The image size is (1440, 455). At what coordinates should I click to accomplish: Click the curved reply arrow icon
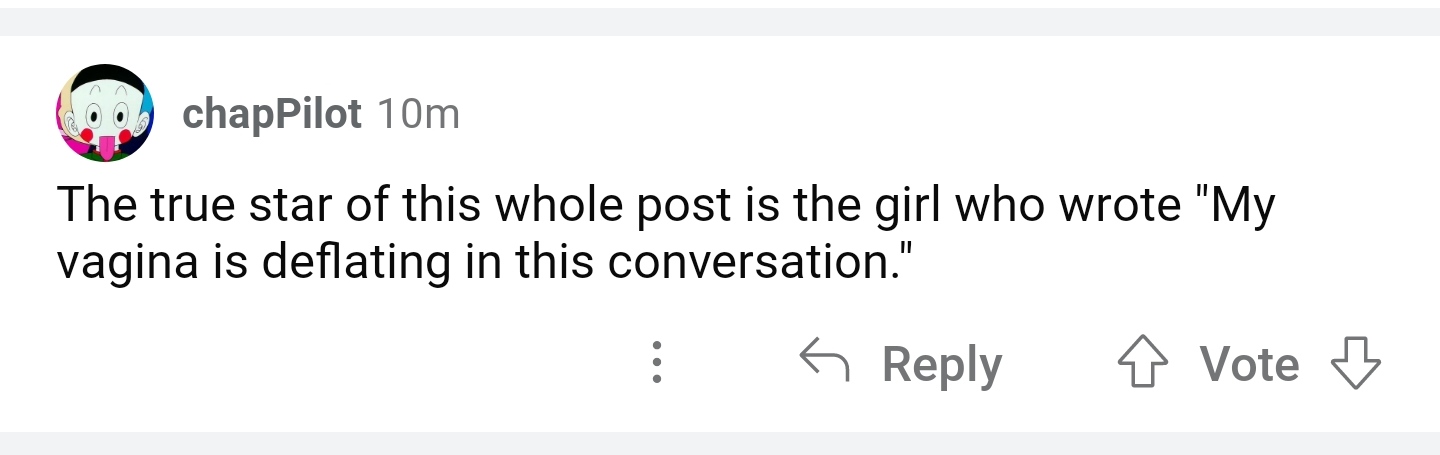pyautogui.click(x=825, y=362)
